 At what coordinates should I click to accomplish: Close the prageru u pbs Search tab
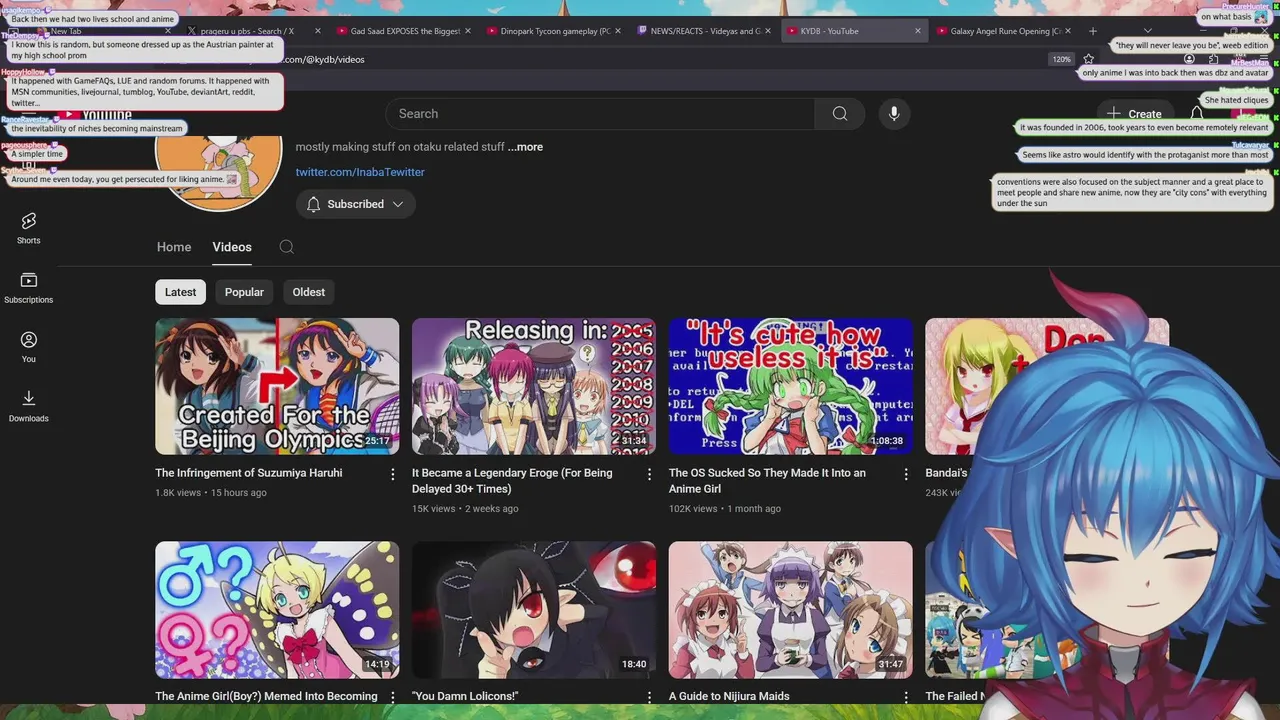(318, 31)
